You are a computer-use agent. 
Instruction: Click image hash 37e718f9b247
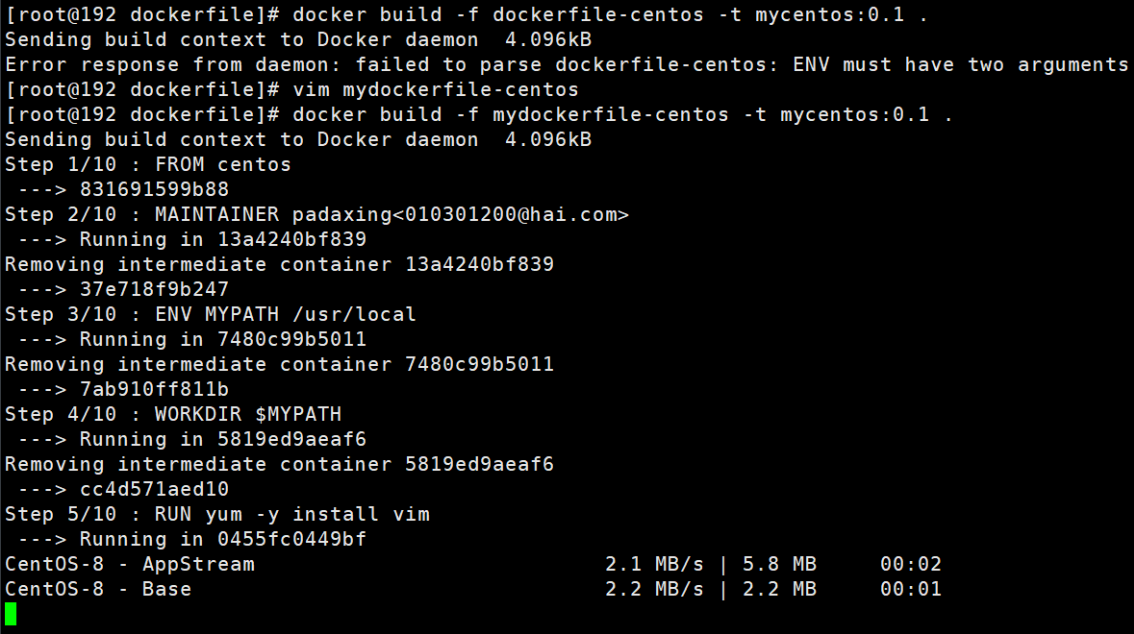tap(154, 289)
